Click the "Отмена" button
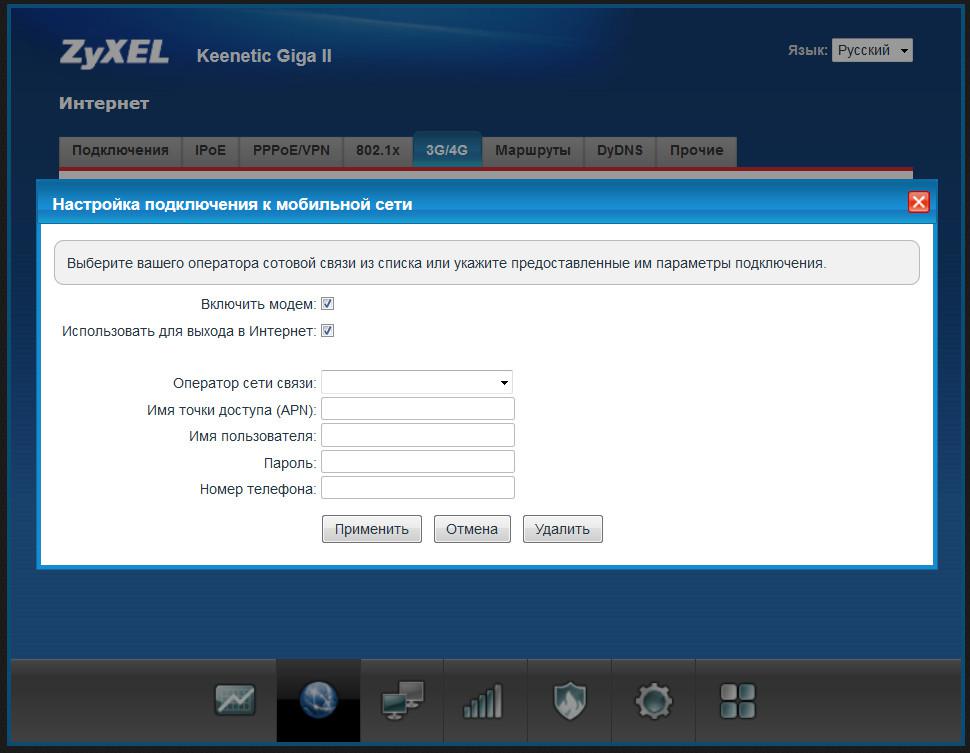 click(472, 529)
